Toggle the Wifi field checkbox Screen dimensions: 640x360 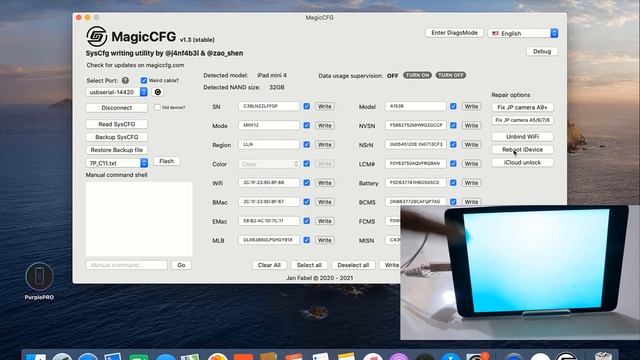[x=307, y=183]
